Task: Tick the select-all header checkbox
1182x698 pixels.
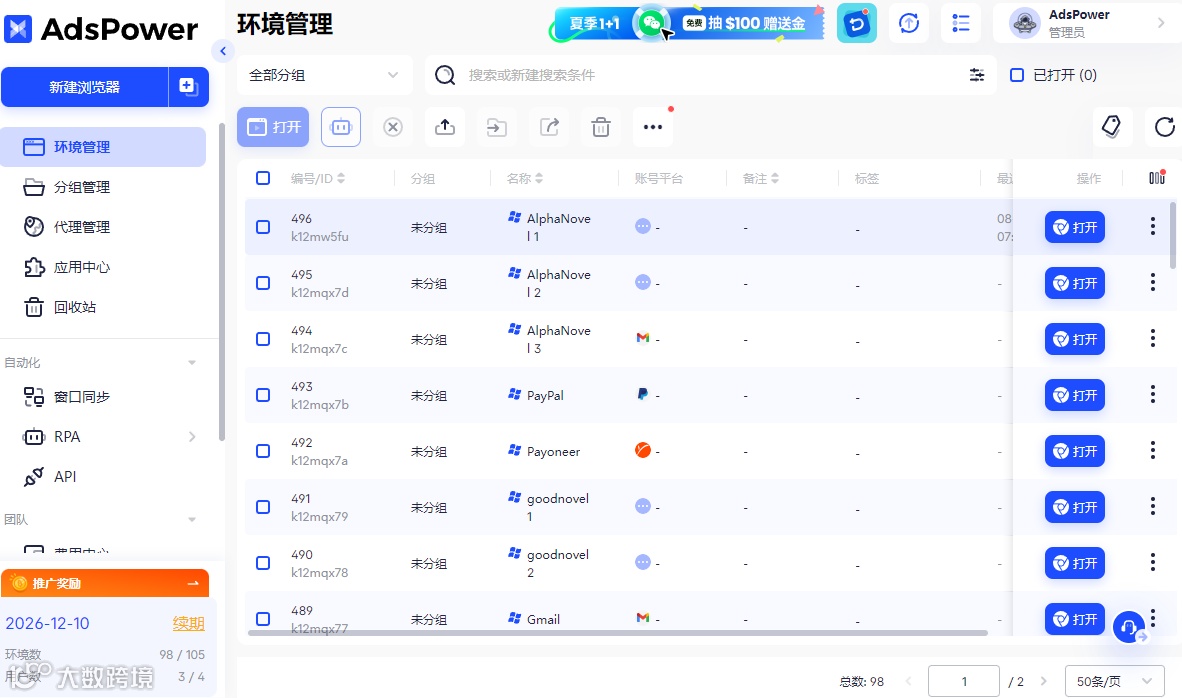Action: (263, 178)
